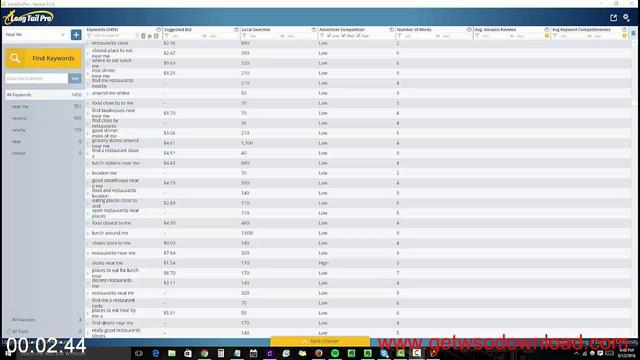Expand the 'lunch options near me' row
Image resolution: width=640 pixels, height=360 pixels.
click(x=88, y=163)
